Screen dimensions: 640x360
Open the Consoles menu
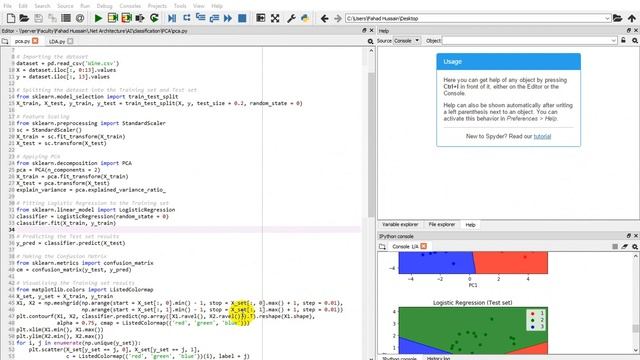pos(130,6)
